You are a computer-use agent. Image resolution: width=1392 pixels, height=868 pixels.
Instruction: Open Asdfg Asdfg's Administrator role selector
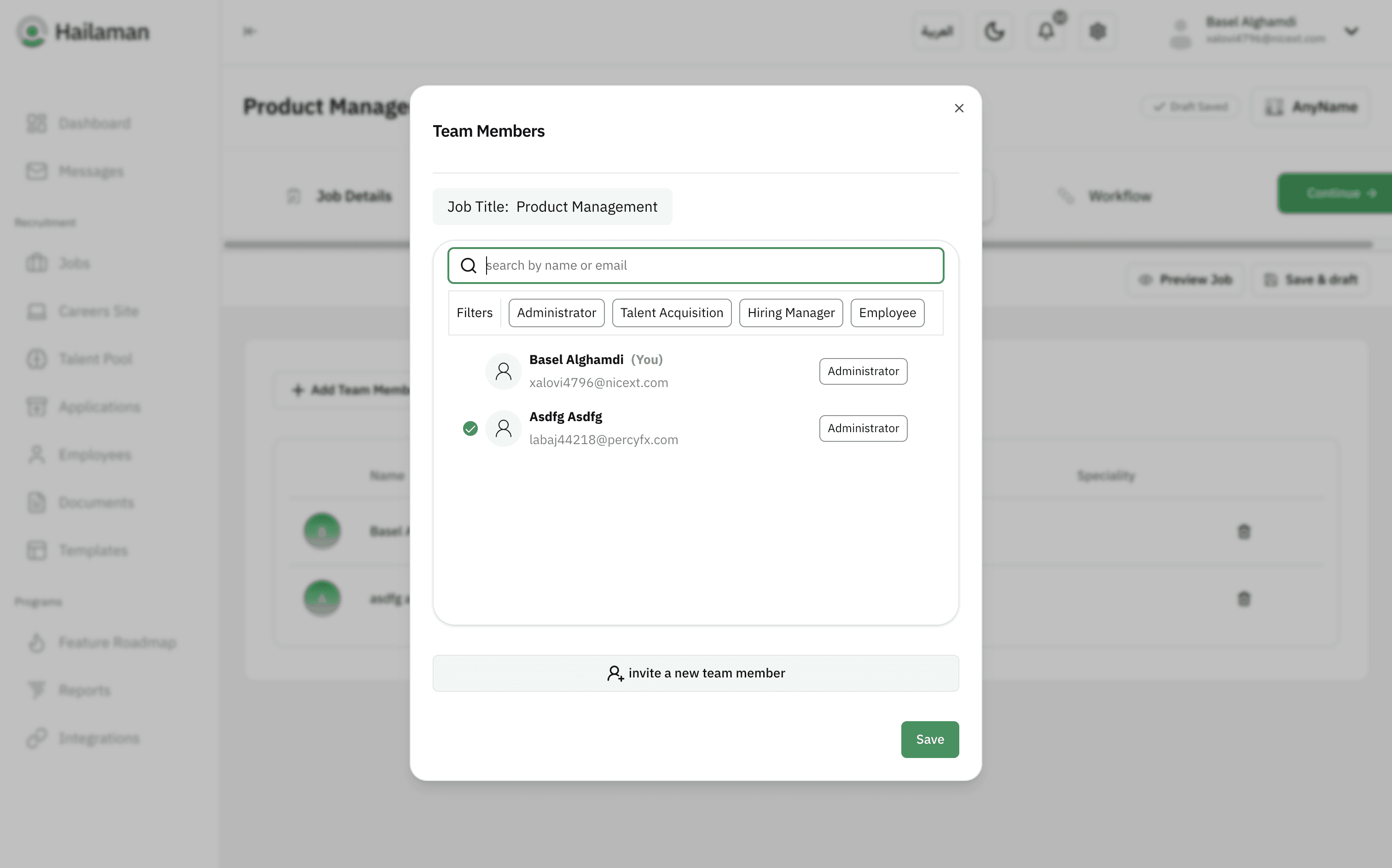[x=863, y=428]
